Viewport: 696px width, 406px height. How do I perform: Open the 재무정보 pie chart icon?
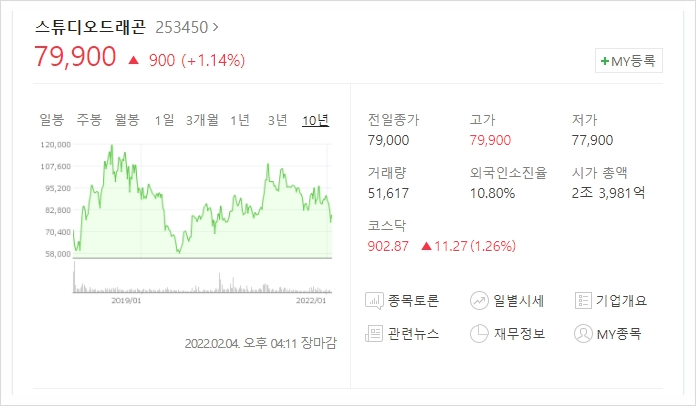click(x=479, y=334)
